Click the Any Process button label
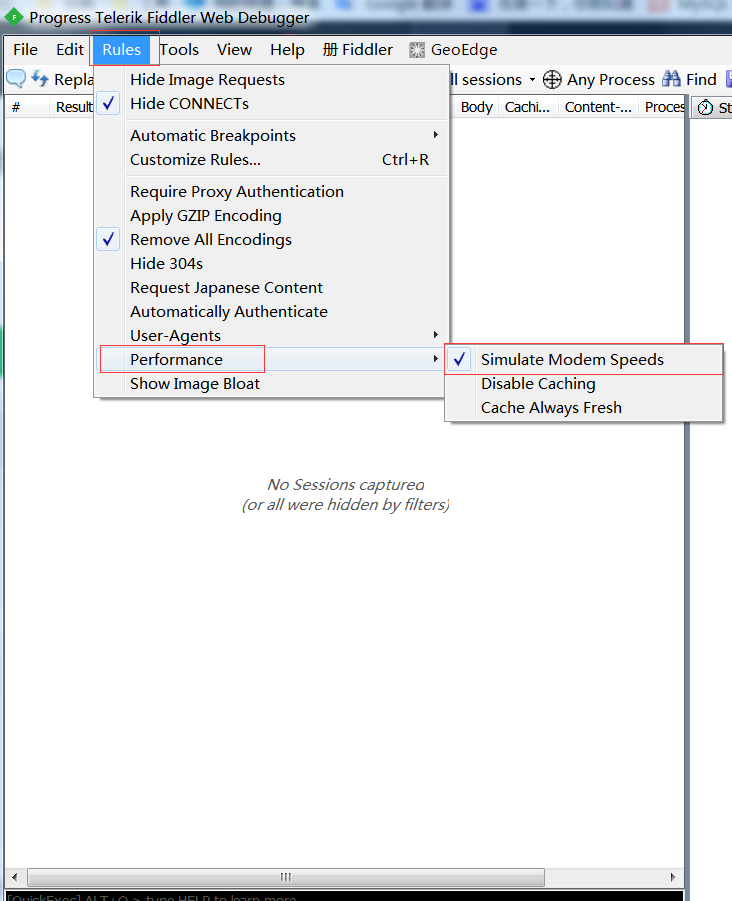732x901 pixels. click(x=611, y=79)
